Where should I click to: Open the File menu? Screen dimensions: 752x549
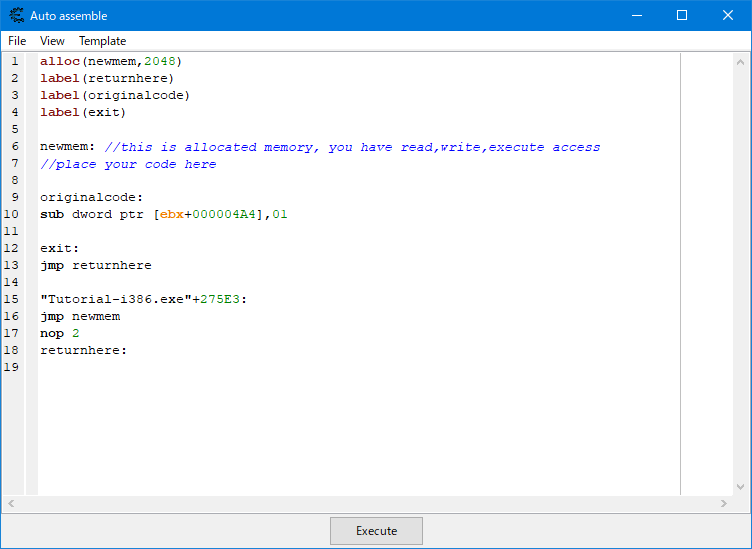[x=17, y=41]
